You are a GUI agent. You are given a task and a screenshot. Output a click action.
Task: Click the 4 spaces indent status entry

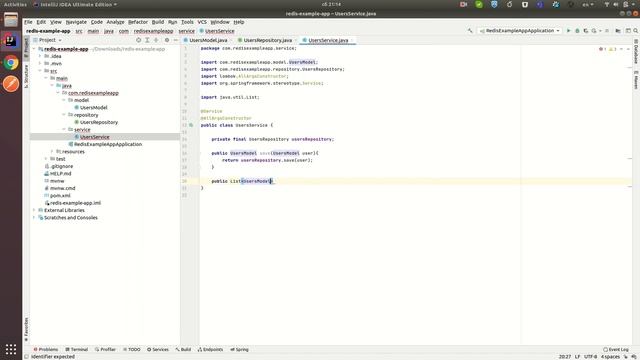(610, 357)
